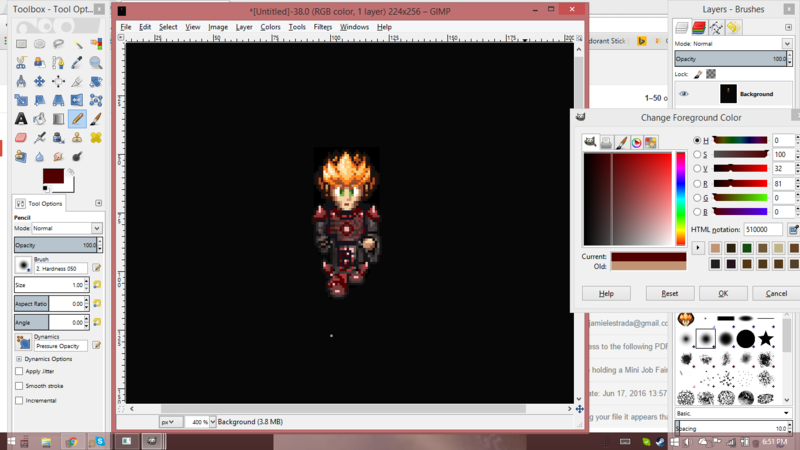
Task: Switch to the Channels tab
Action: click(x=699, y=27)
